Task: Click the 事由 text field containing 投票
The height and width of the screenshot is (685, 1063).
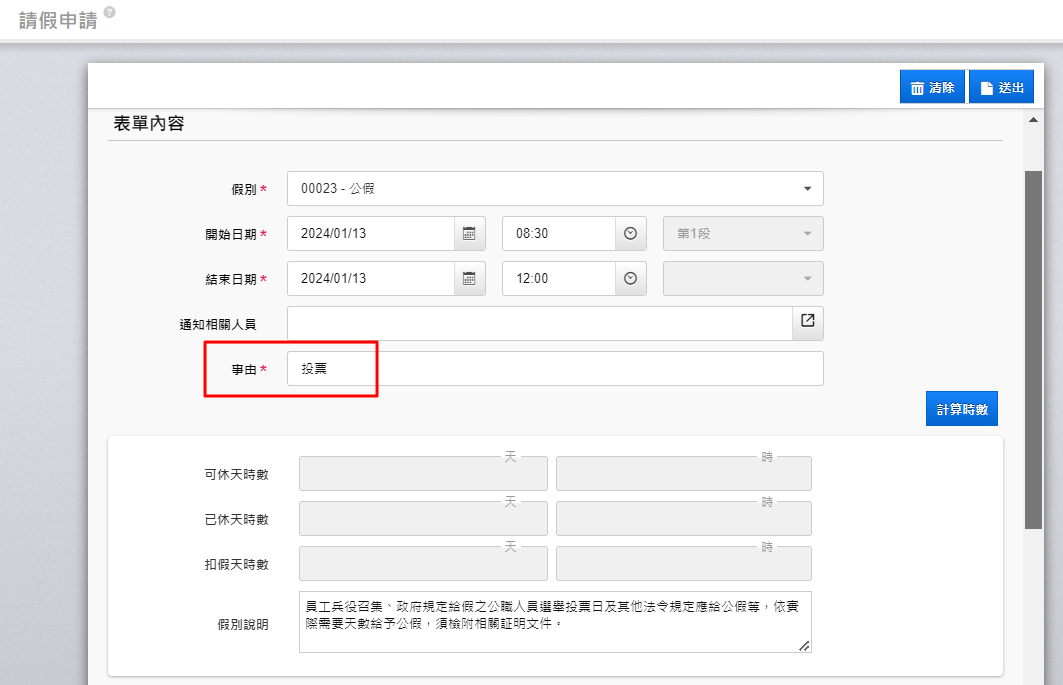Action: coord(555,368)
